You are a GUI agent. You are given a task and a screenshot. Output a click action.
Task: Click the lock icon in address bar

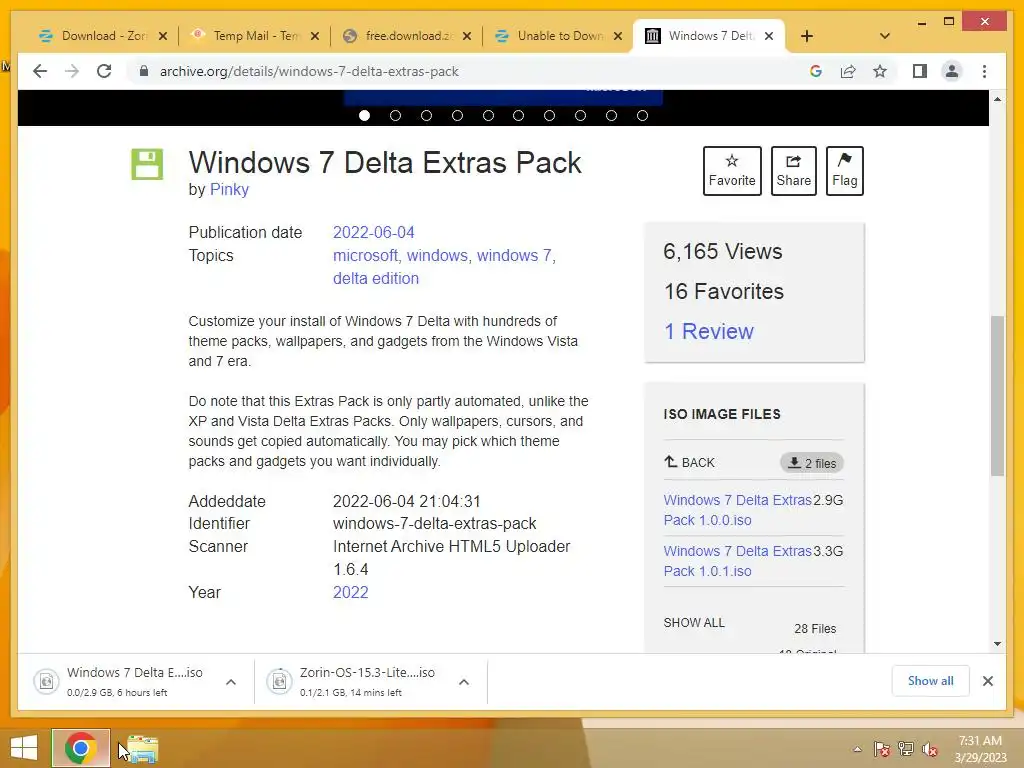pyautogui.click(x=144, y=71)
